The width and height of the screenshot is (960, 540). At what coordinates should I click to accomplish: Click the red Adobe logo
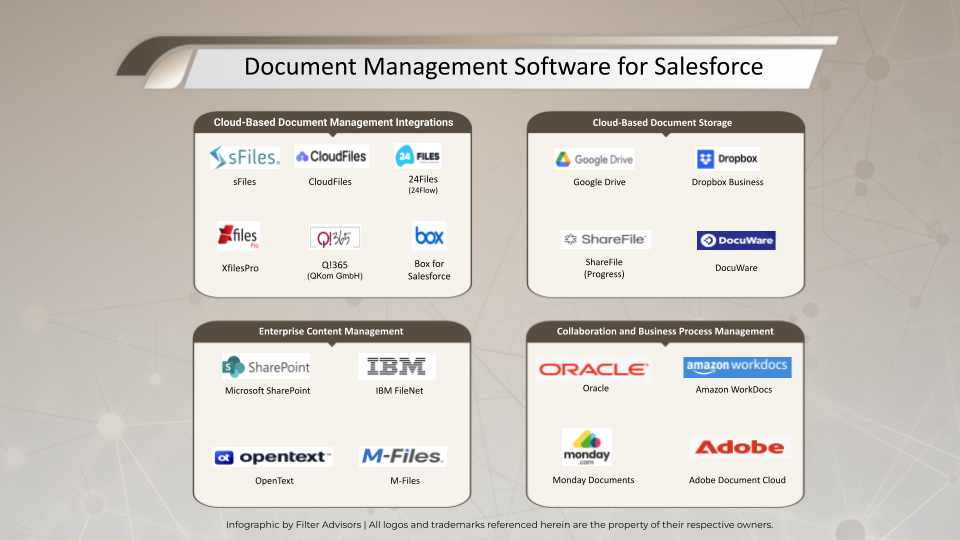tap(740, 447)
